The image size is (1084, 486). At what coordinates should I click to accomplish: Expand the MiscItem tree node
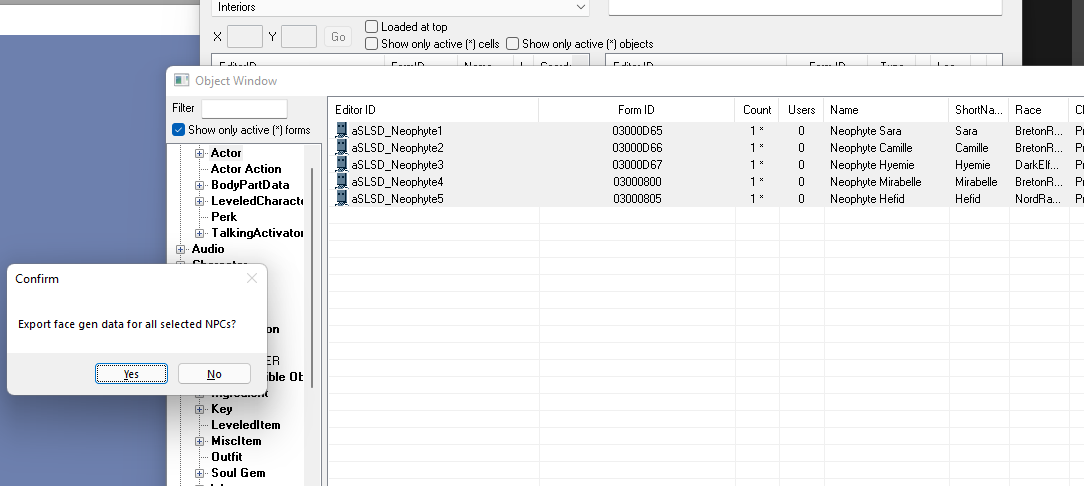199,441
